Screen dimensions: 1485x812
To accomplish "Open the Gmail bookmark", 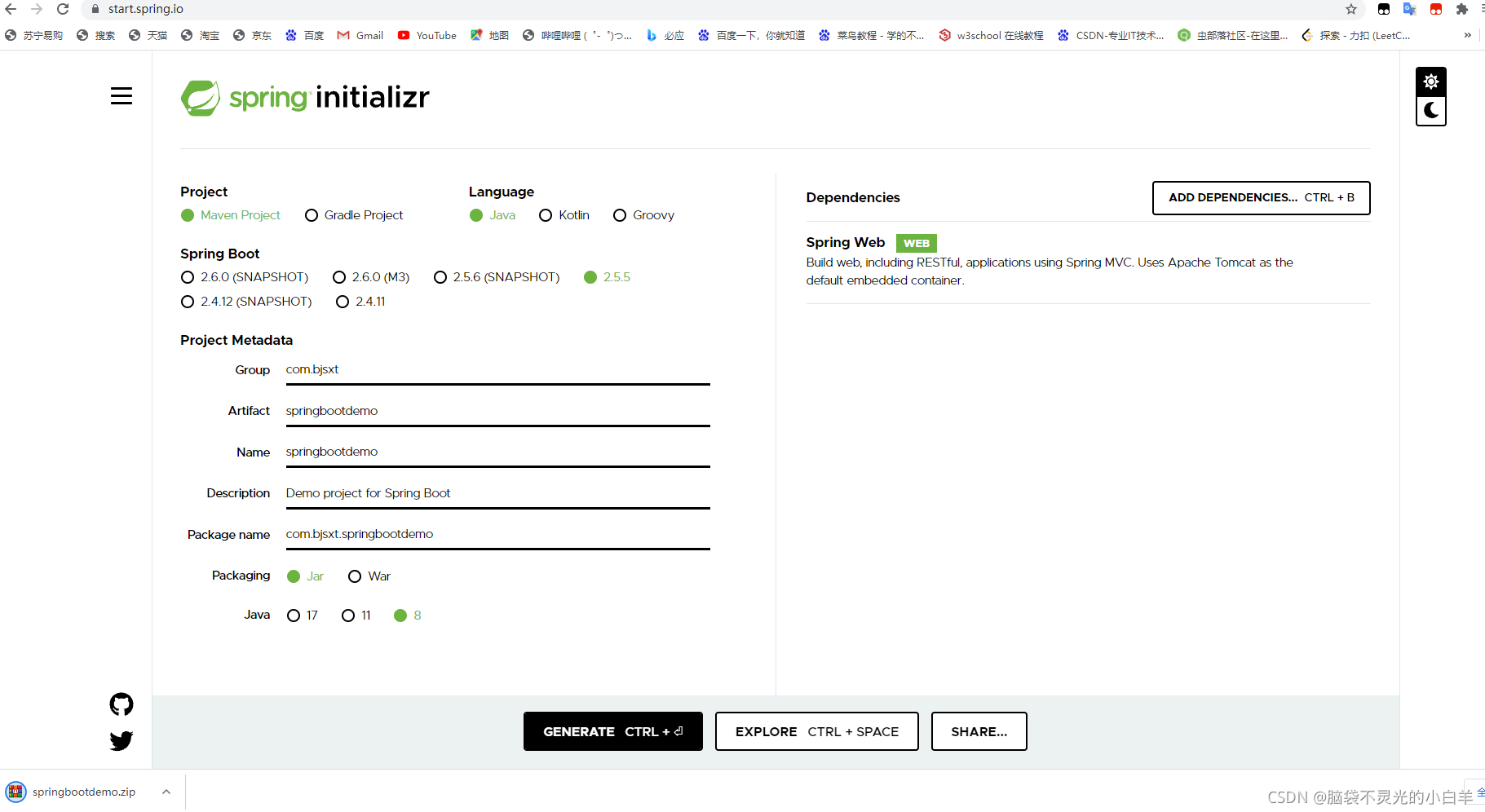I will [360, 35].
